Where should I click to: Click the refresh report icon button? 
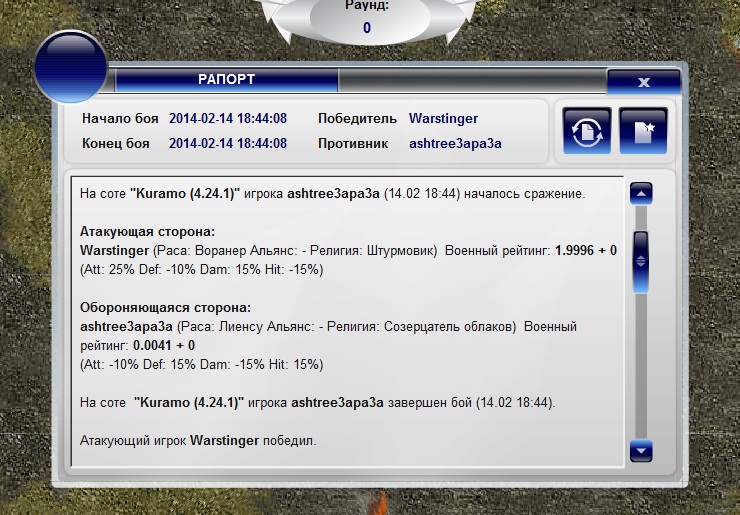(586, 131)
